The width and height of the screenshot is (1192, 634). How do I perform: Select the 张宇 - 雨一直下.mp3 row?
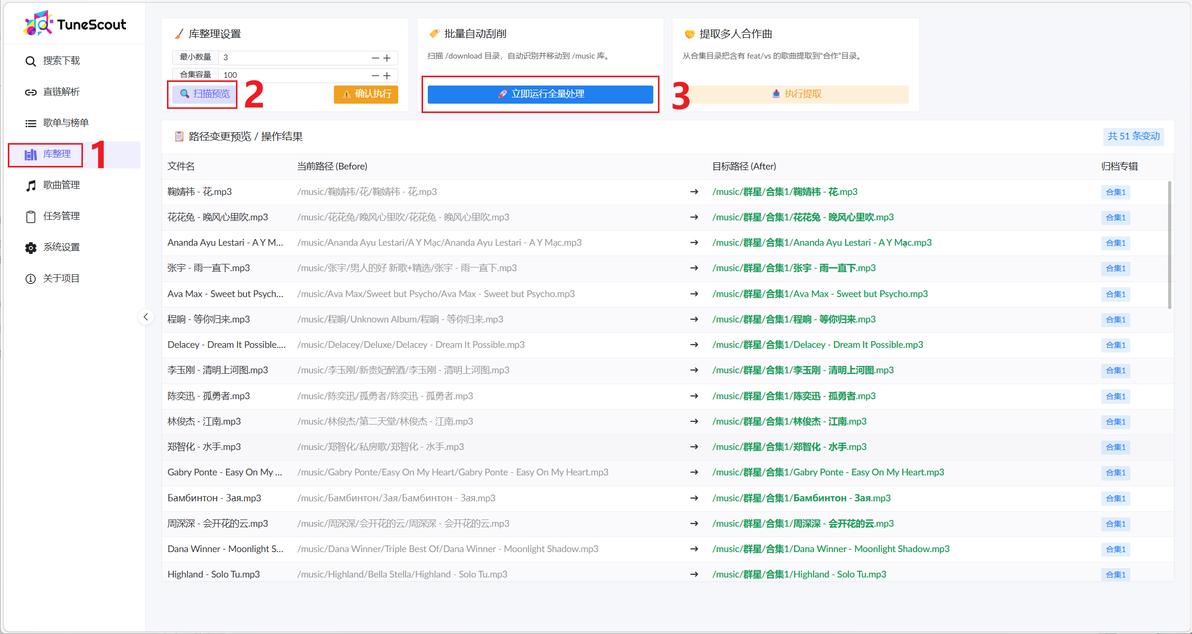(x=667, y=268)
